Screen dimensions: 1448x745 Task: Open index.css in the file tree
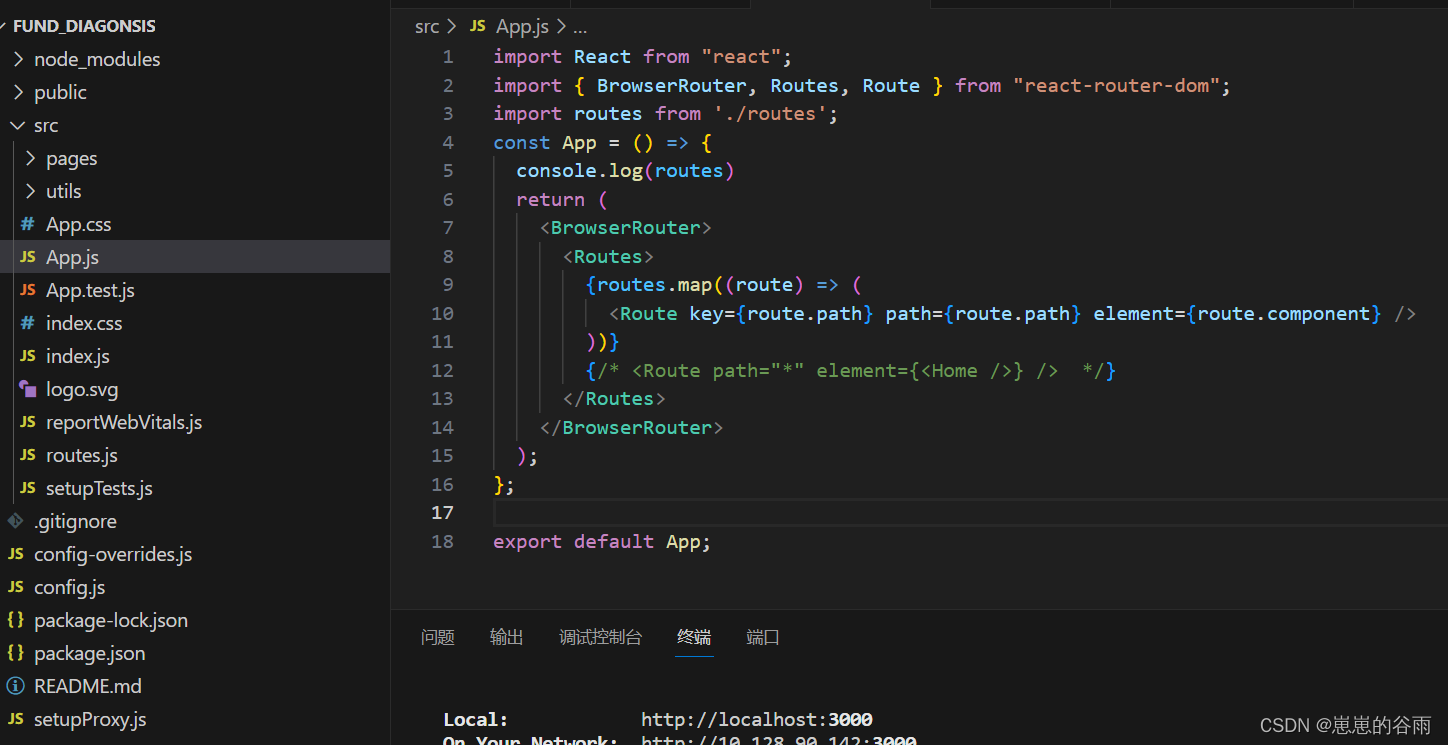(x=195, y=323)
